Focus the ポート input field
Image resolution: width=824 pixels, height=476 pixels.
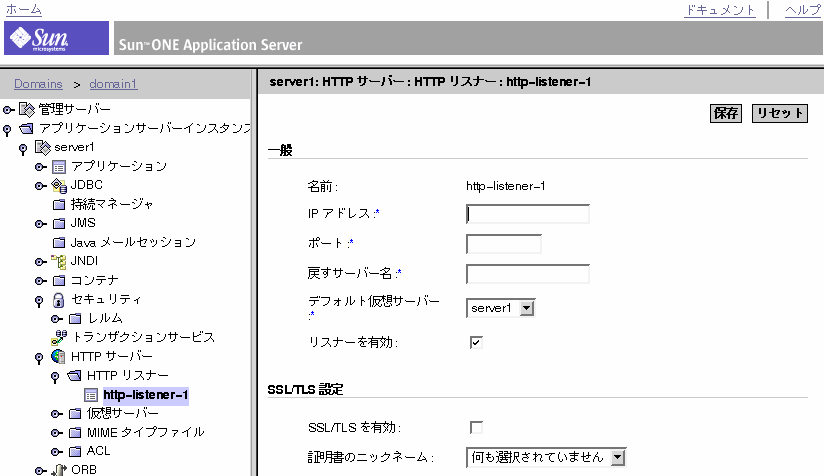pos(503,244)
